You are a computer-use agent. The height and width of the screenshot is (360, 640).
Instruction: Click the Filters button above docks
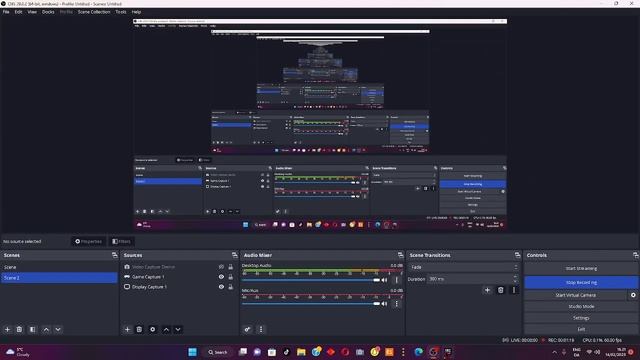(x=122, y=242)
